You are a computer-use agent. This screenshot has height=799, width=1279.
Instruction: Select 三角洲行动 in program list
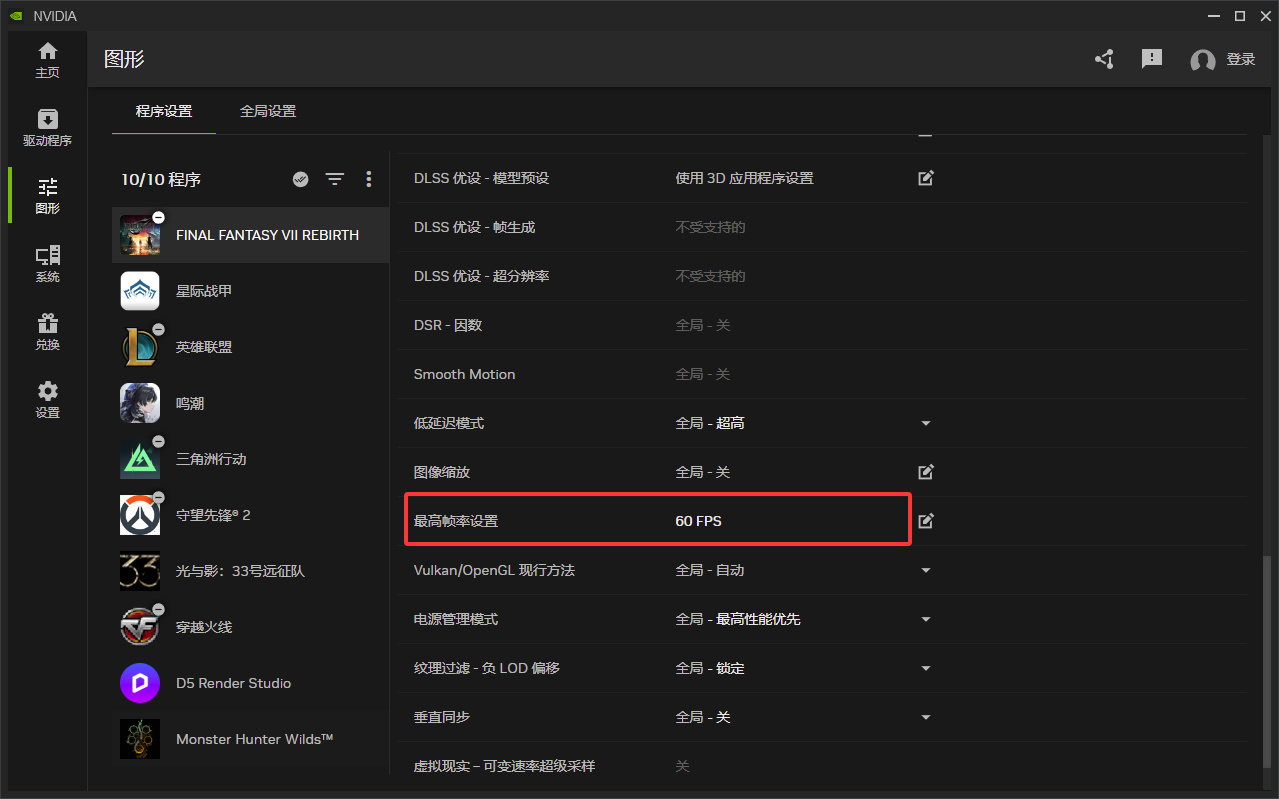coord(250,459)
